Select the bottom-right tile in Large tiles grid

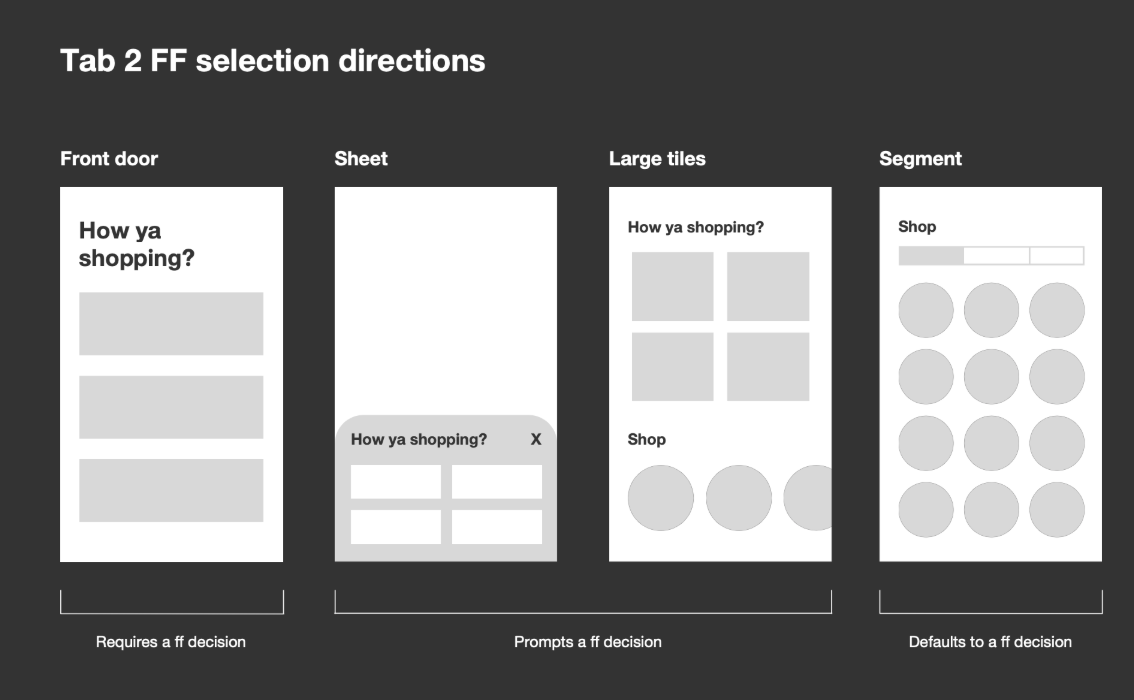(769, 368)
